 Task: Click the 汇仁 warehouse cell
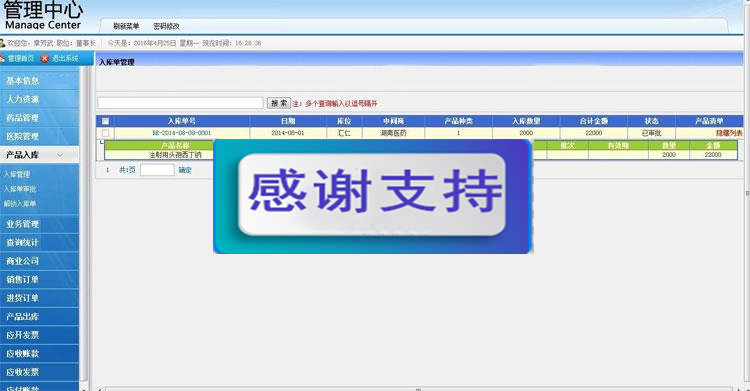(344, 133)
